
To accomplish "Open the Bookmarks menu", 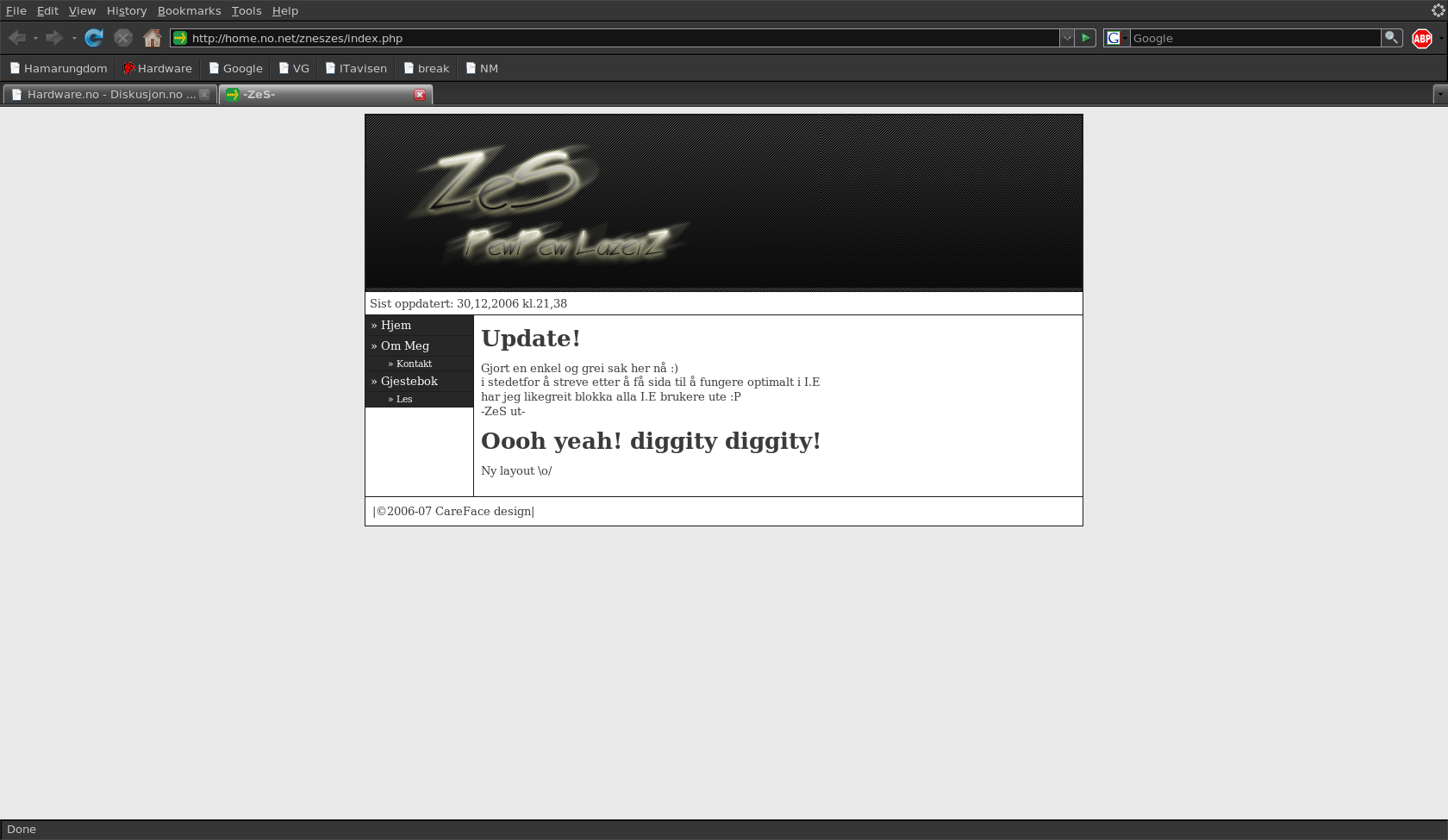I will tap(189, 10).
